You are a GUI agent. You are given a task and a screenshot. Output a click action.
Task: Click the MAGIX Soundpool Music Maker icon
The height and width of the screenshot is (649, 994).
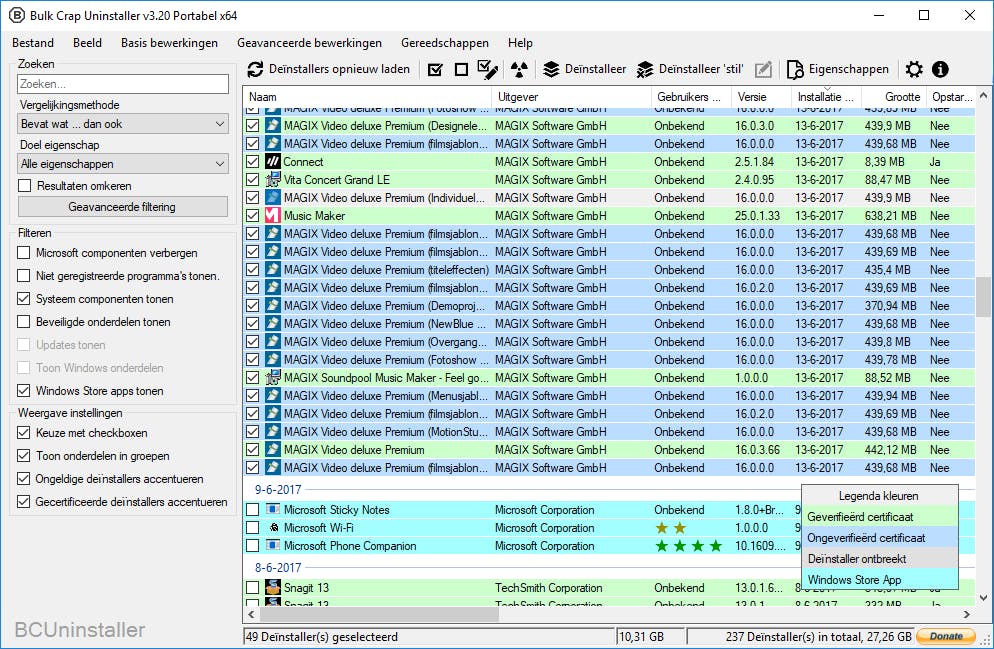click(273, 378)
